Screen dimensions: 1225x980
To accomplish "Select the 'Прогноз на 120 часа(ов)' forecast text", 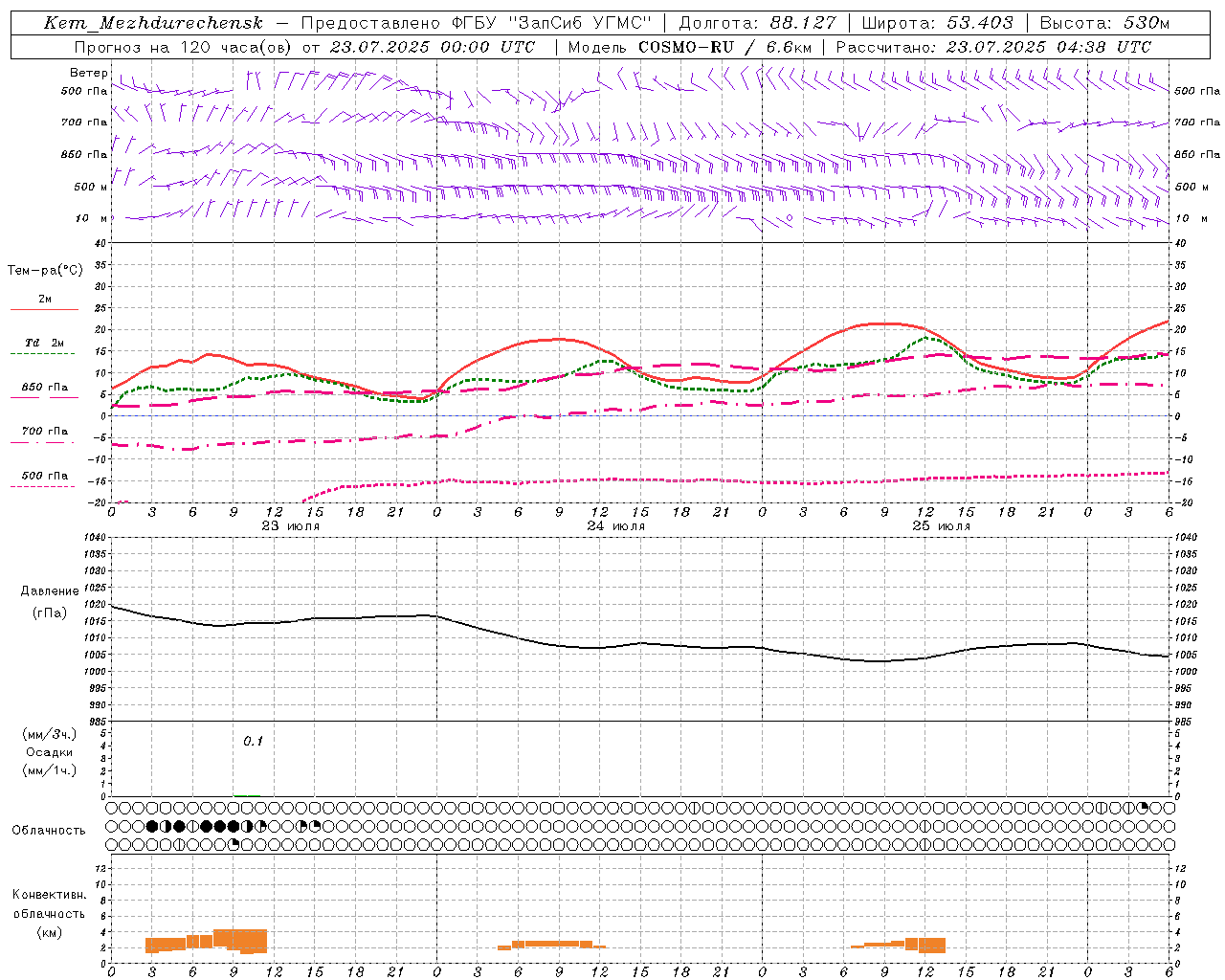I will click(183, 47).
